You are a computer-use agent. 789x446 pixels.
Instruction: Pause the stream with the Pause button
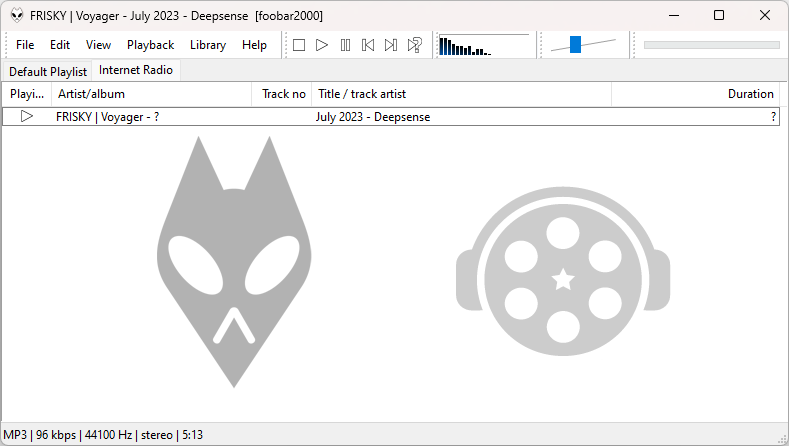pyautogui.click(x=345, y=45)
